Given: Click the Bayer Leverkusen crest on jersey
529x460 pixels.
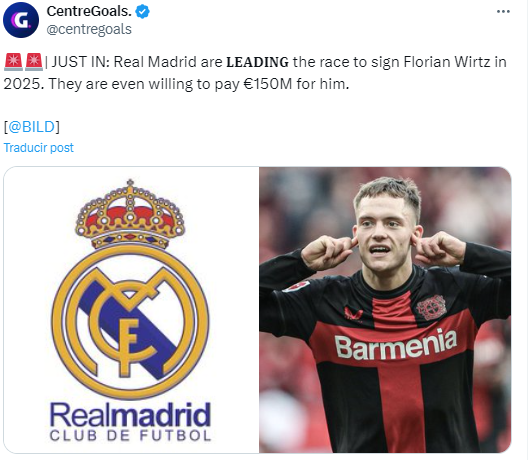Looking at the screenshot, I should click(431, 307).
